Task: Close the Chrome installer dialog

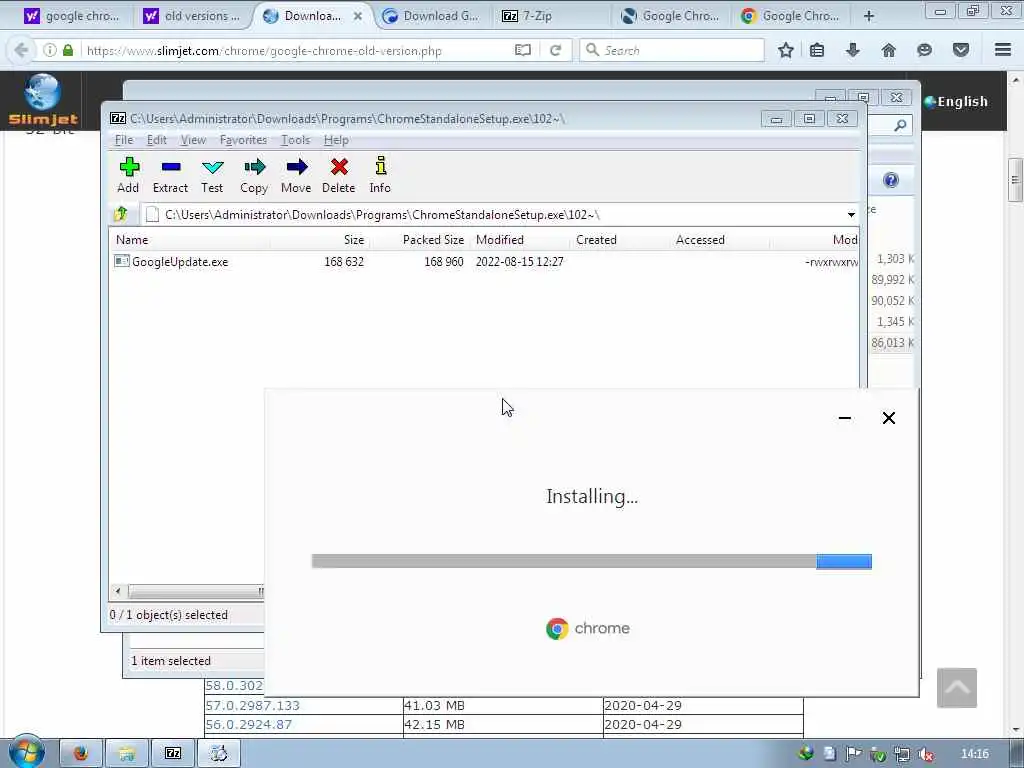Action: [888, 418]
